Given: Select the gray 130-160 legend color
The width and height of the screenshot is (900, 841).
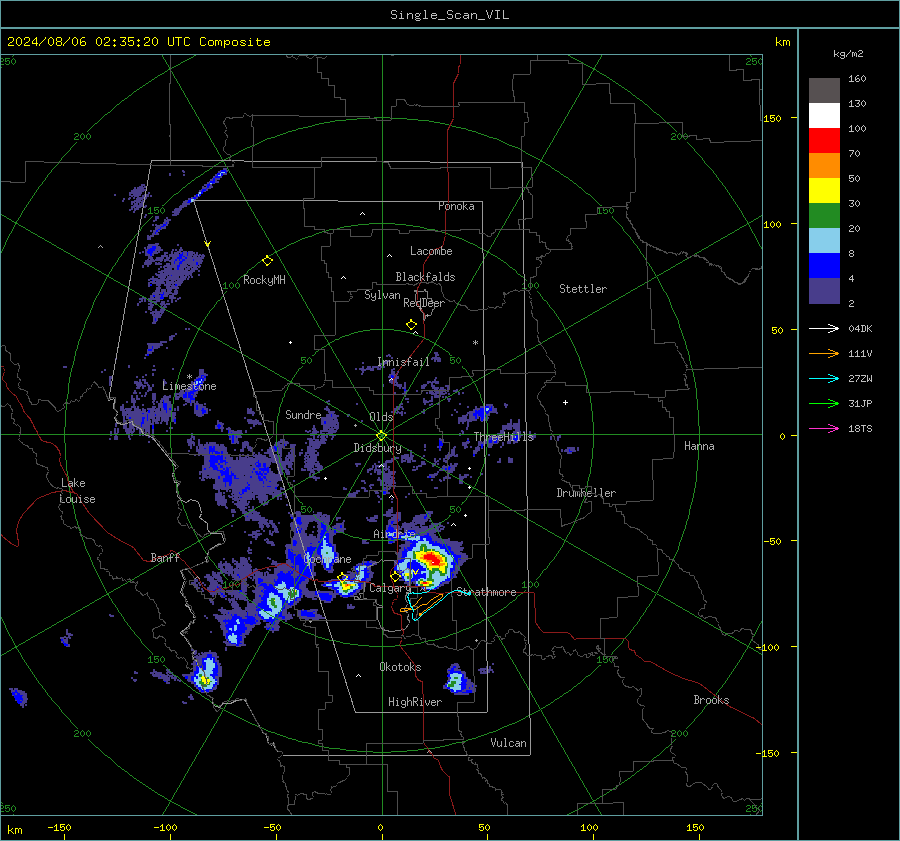Looking at the screenshot, I should (x=824, y=90).
